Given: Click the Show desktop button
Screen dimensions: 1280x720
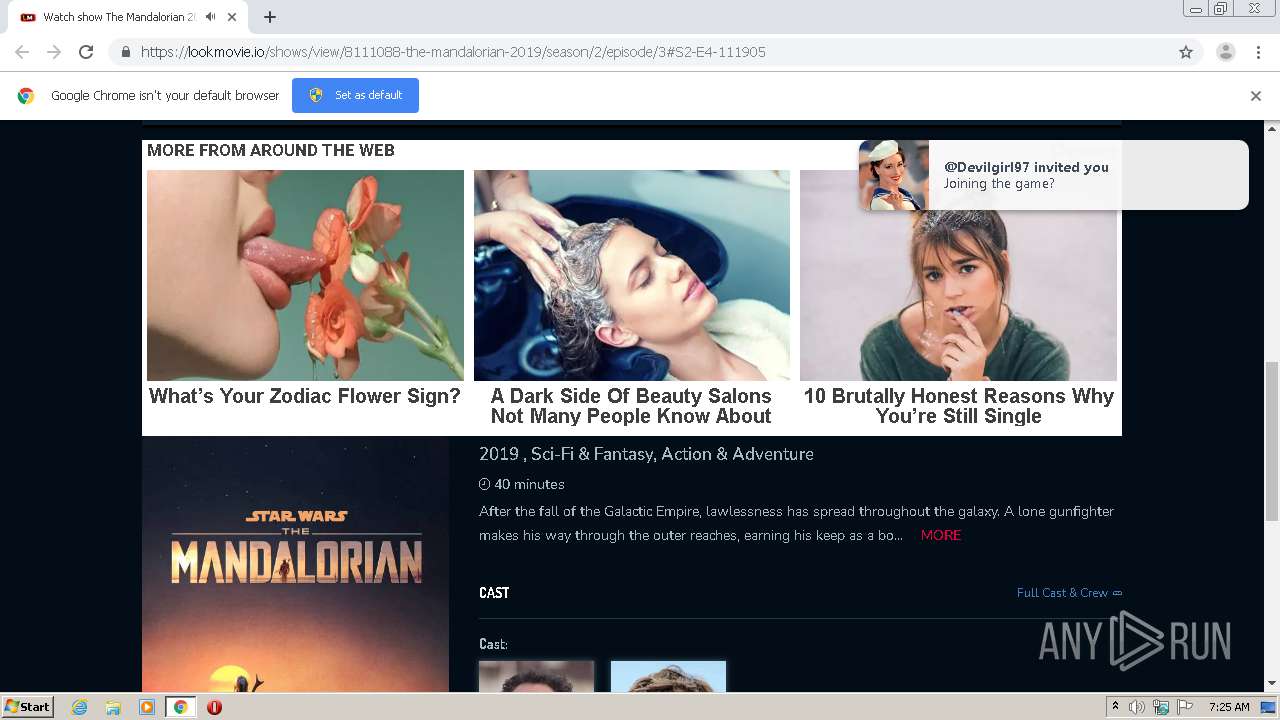Looking at the screenshot, I should coord(1269,707).
